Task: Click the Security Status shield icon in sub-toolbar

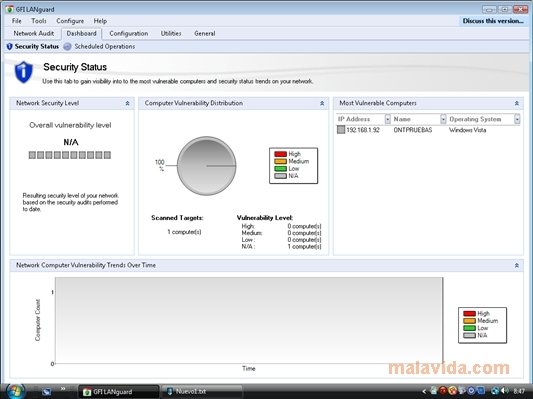Action: 10,47
